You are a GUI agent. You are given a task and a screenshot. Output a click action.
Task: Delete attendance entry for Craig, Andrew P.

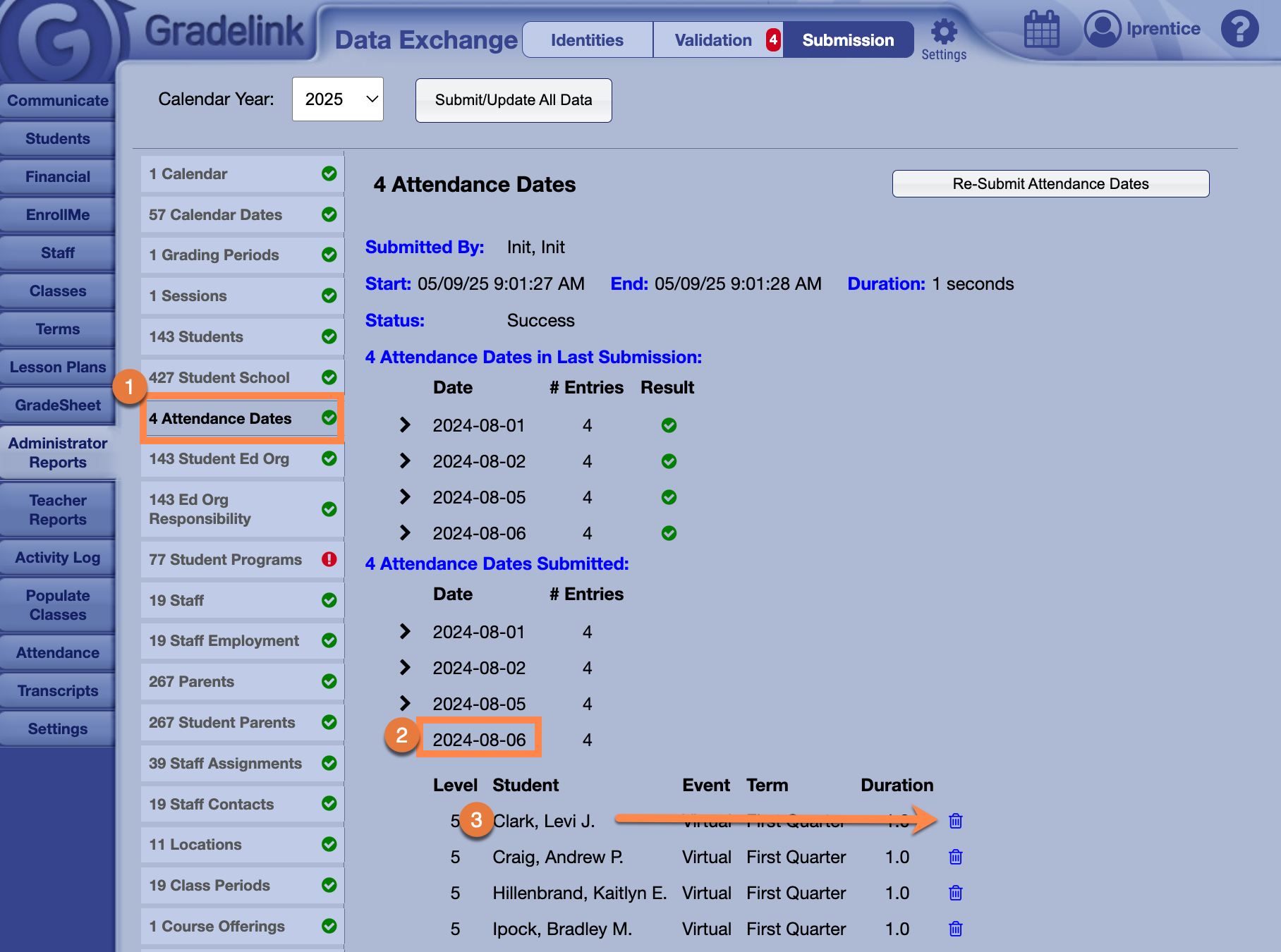coord(956,857)
